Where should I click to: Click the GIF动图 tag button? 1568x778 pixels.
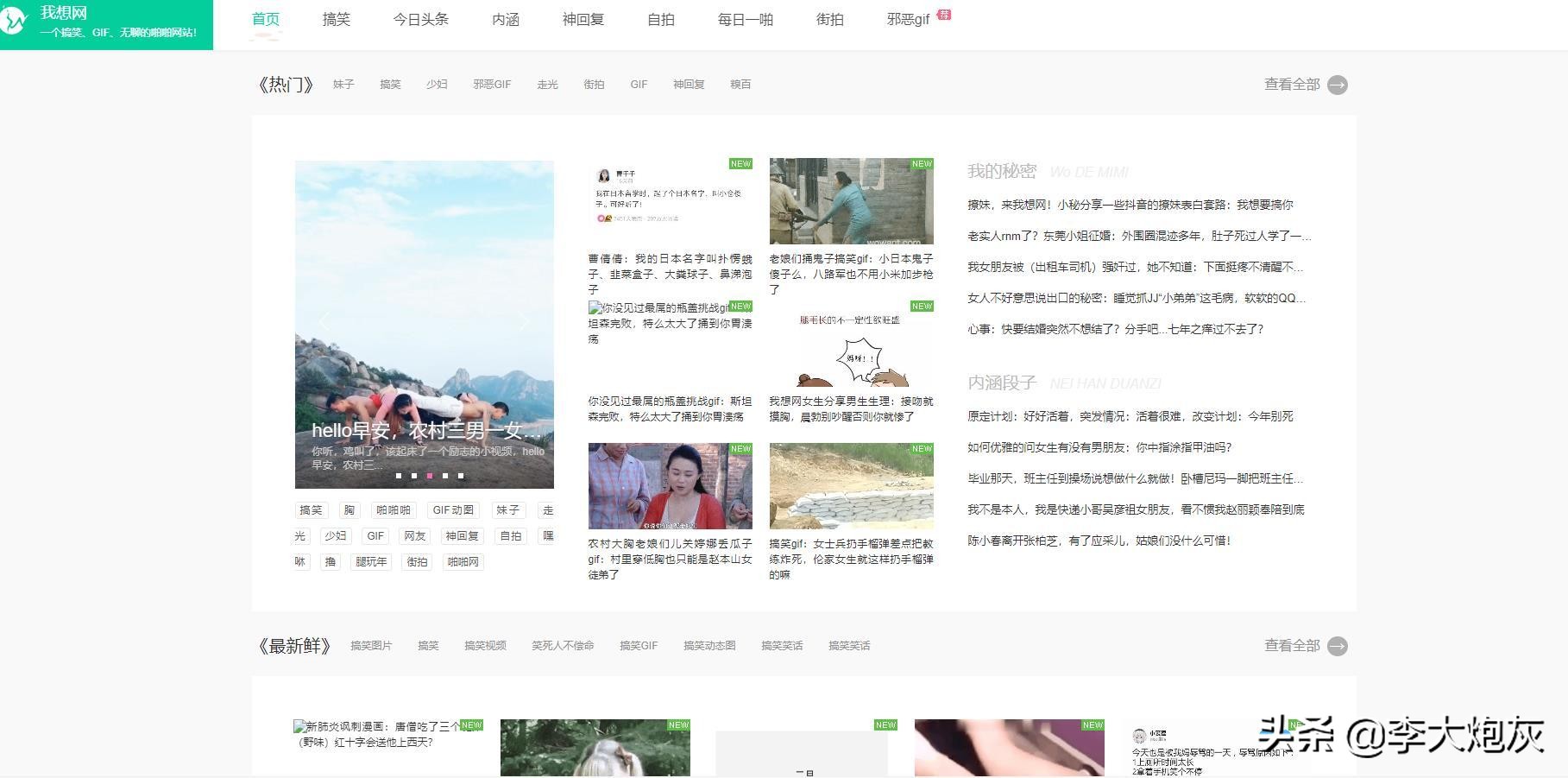point(452,509)
